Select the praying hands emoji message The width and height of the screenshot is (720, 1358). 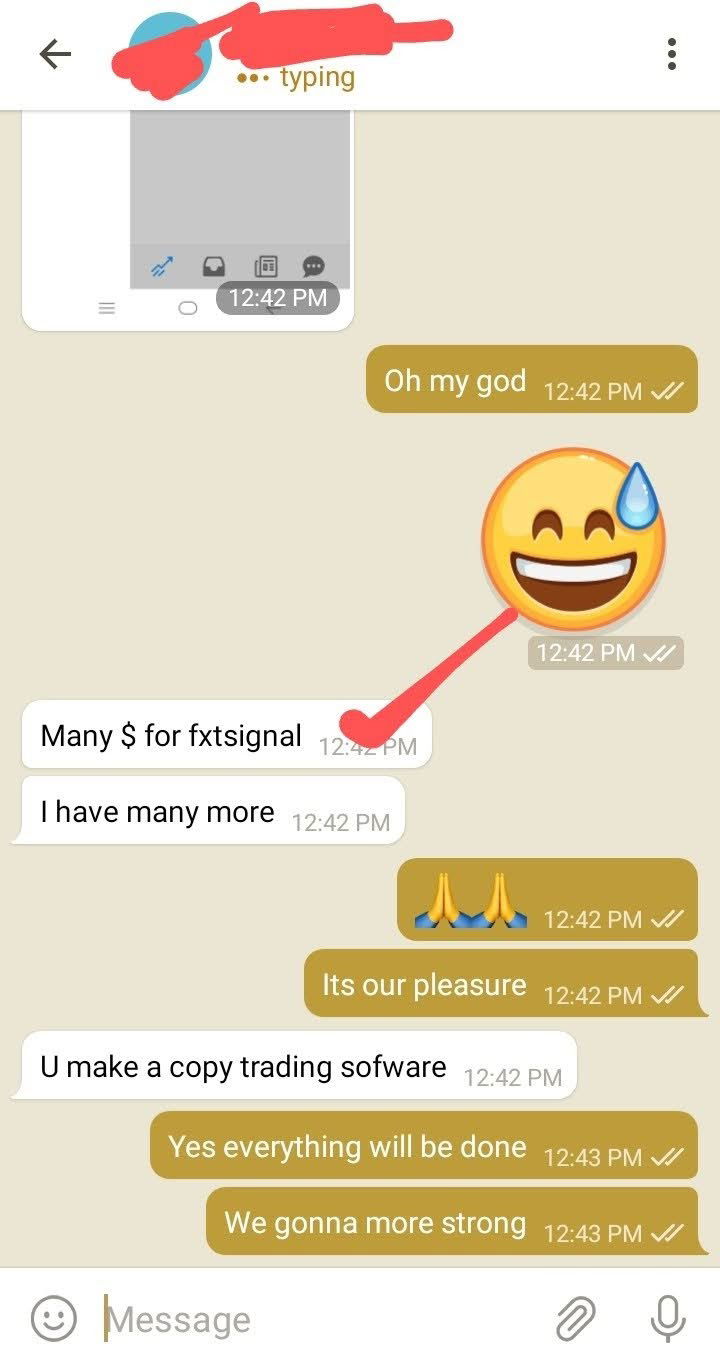click(547, 900)
